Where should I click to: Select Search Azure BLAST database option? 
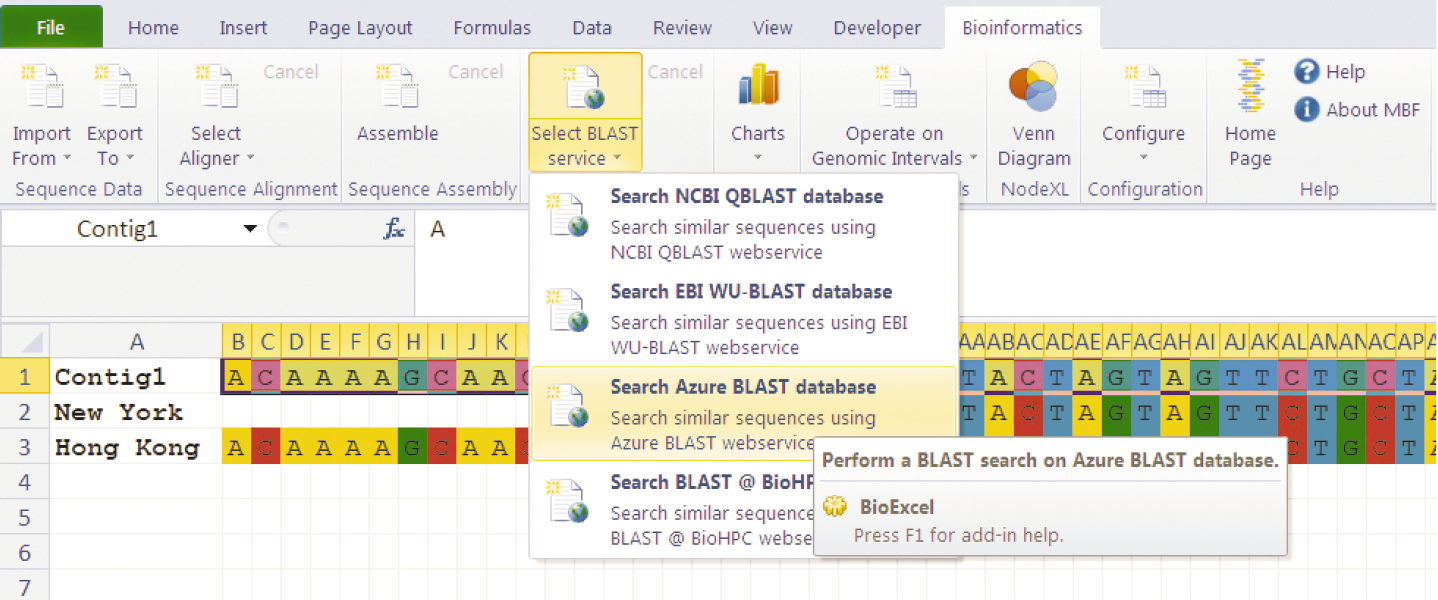(x=745, y=414)
